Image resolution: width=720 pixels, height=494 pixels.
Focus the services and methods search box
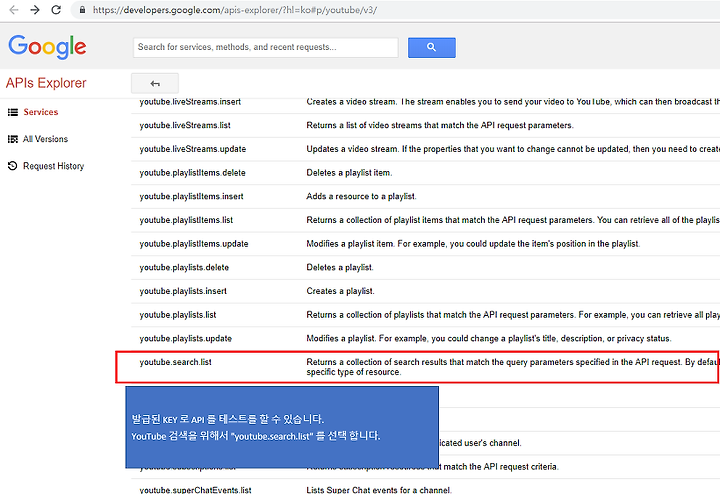pos(265,47)
